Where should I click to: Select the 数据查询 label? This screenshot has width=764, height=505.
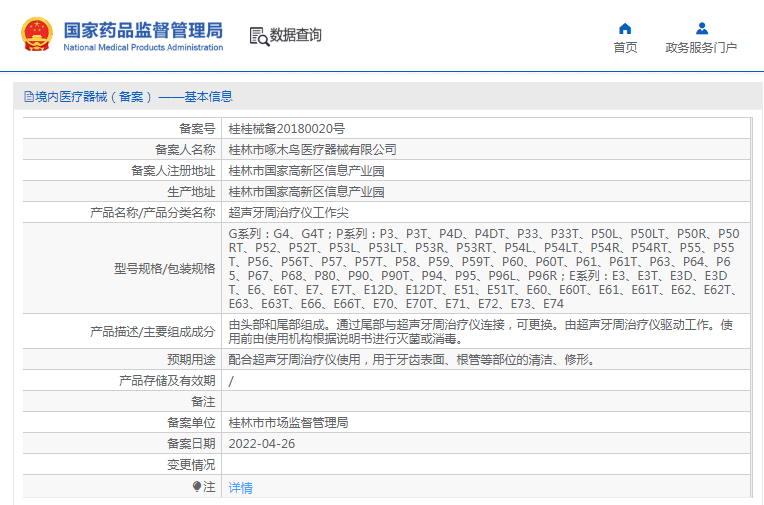point(296,35)
